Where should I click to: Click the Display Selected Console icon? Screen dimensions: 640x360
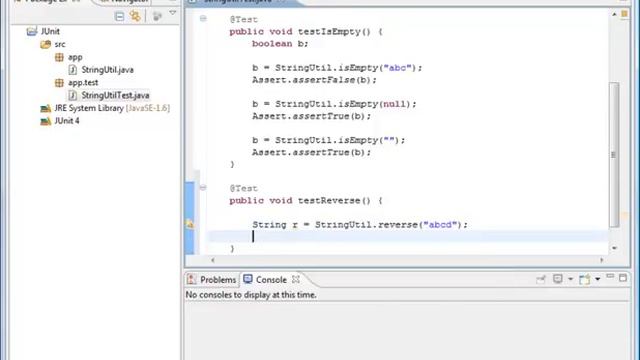558,279
